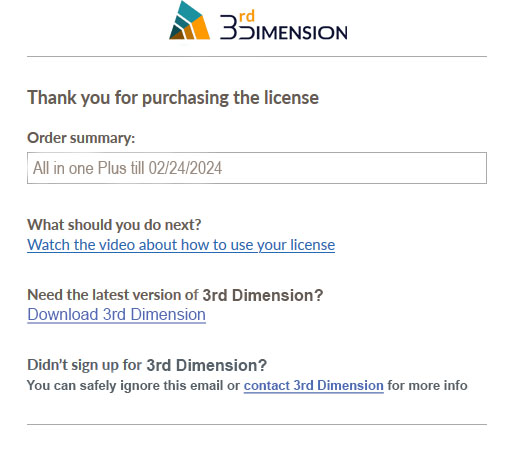Click the 'Need the latest version of' heading text
Image resolution: width=516 pixels, height=449 pixels.
113,295
